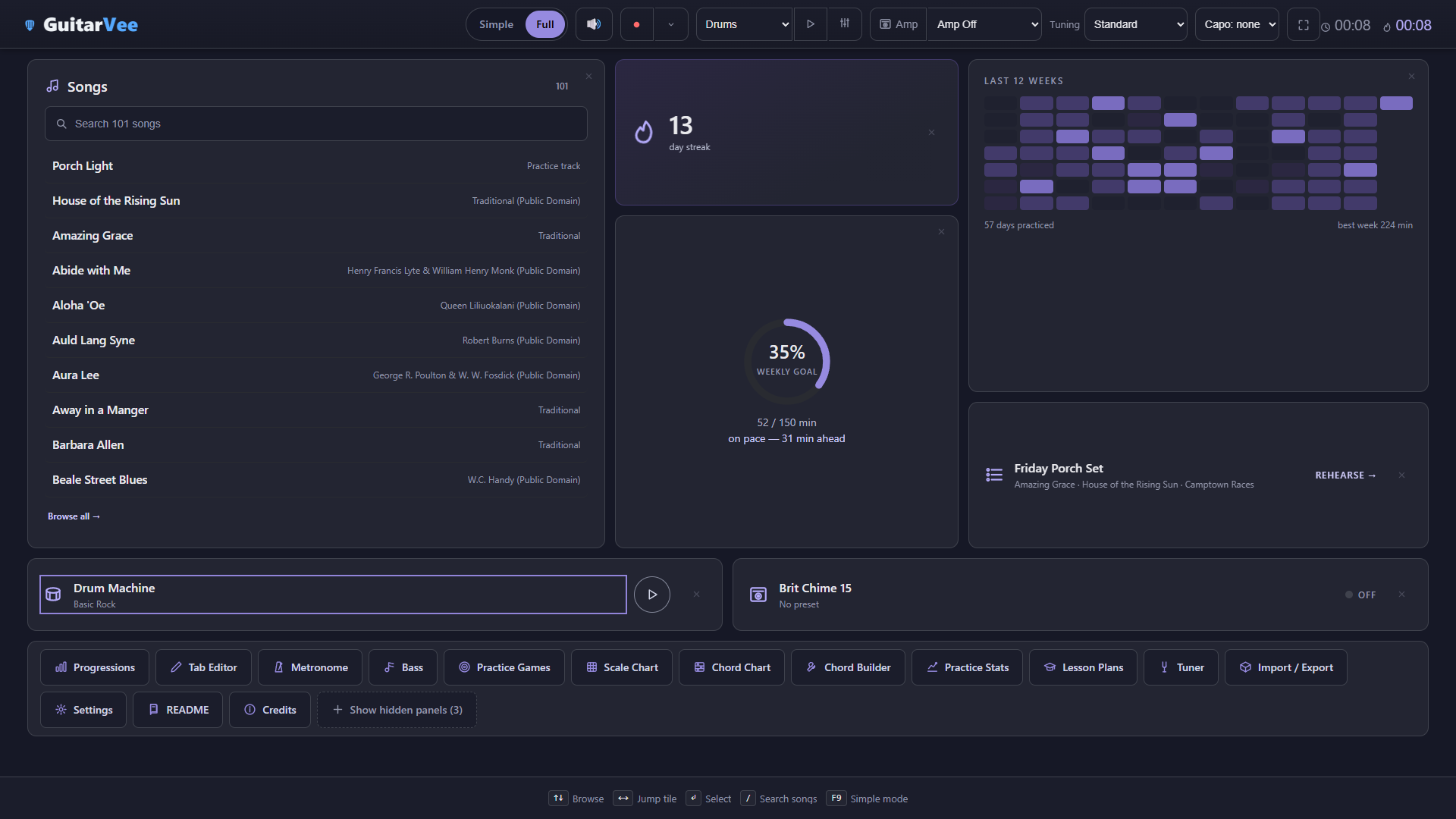
Task: Switch to Full mode
Action: coord(545,24)
